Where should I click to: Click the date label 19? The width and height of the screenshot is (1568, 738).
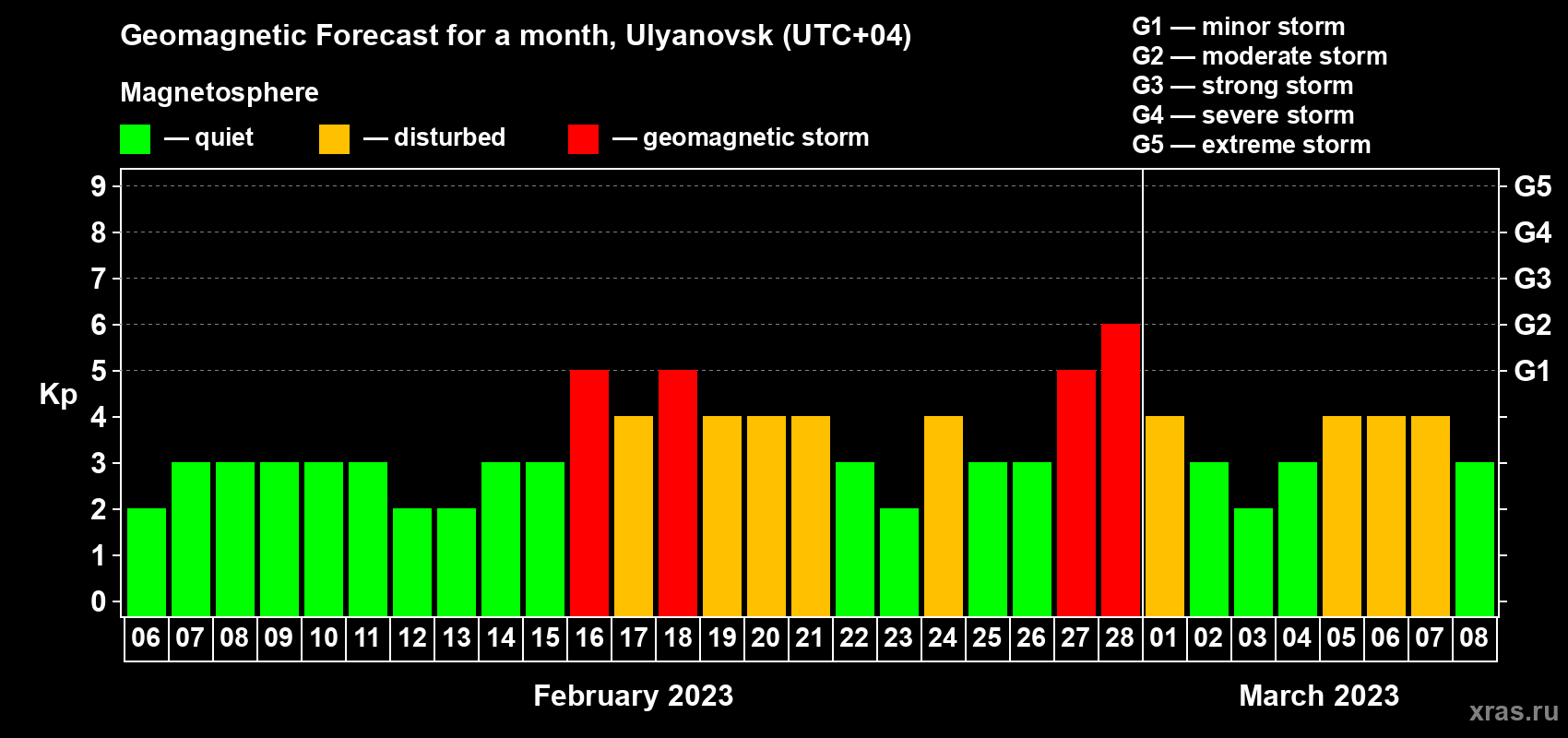click(722, 638)
